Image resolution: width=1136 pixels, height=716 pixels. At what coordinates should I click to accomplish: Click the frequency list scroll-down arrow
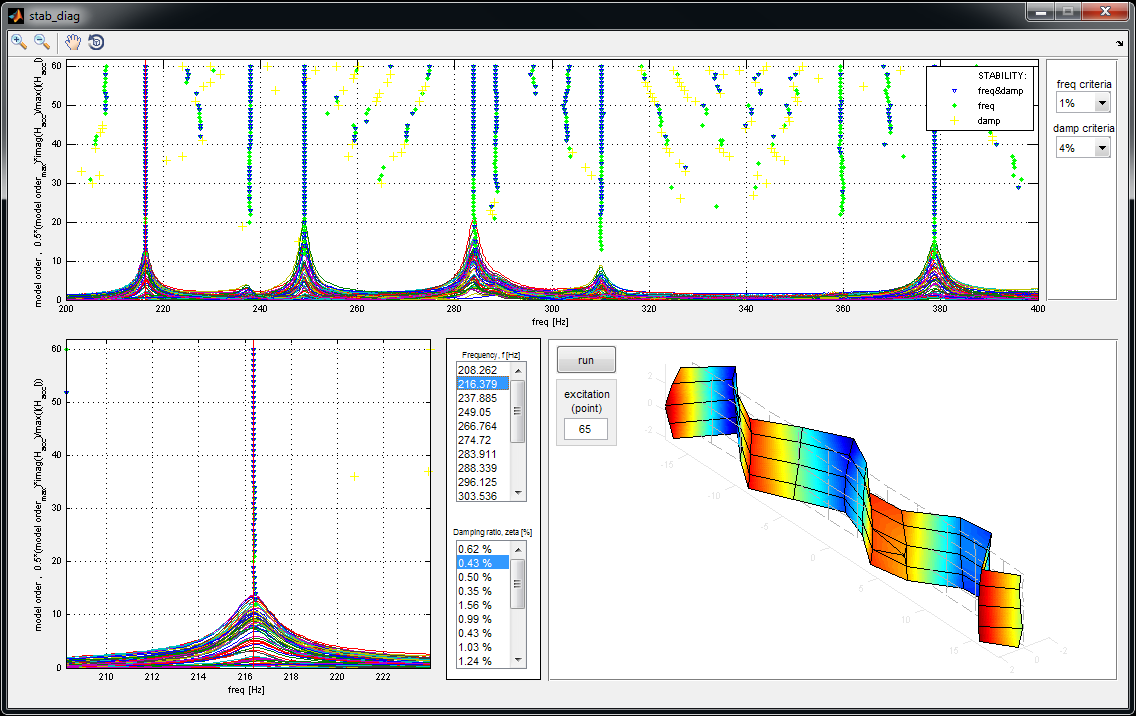(x=518, y=493)
